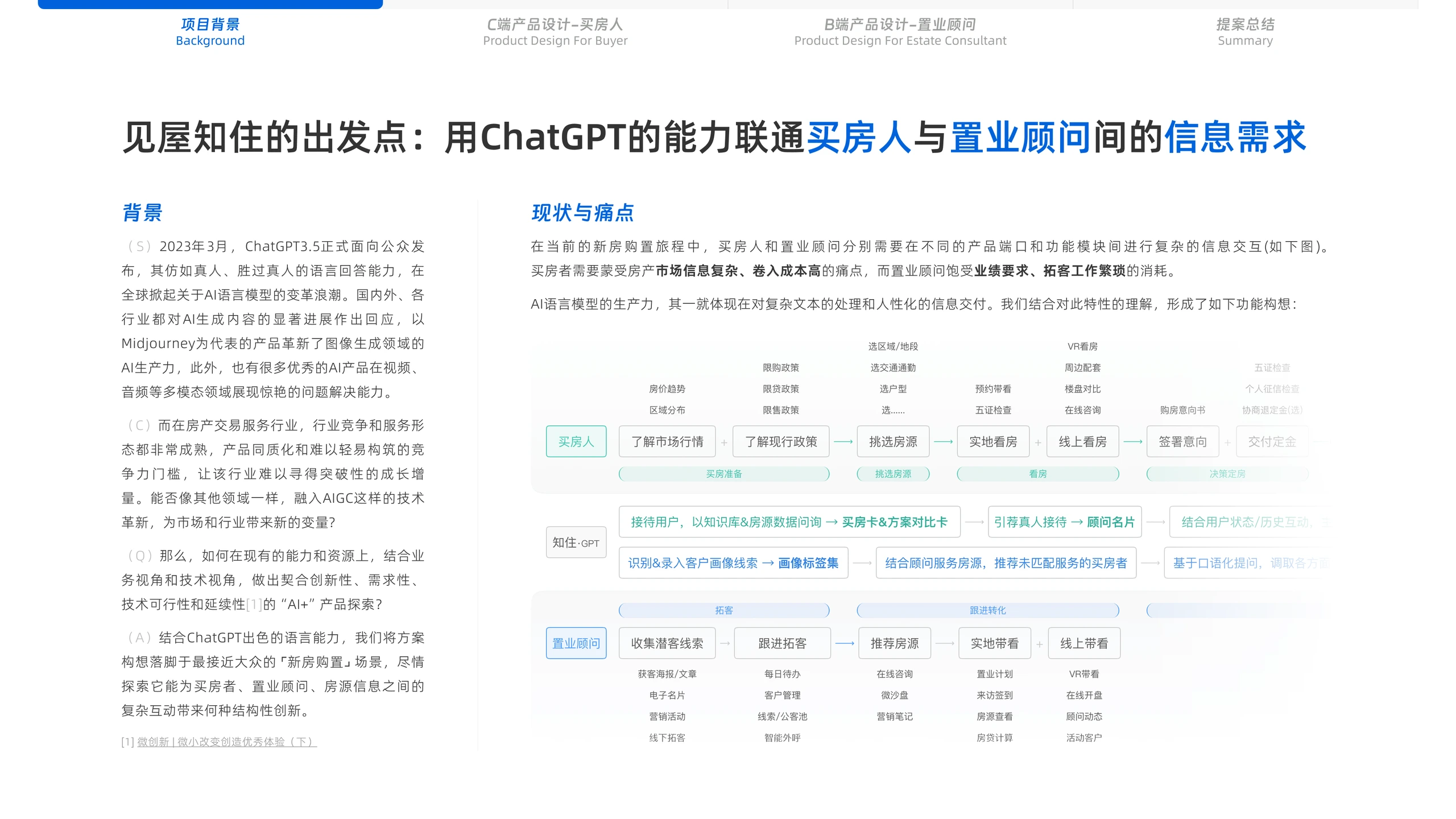Click the 在线开盘 label

(x=1084, y=696)
